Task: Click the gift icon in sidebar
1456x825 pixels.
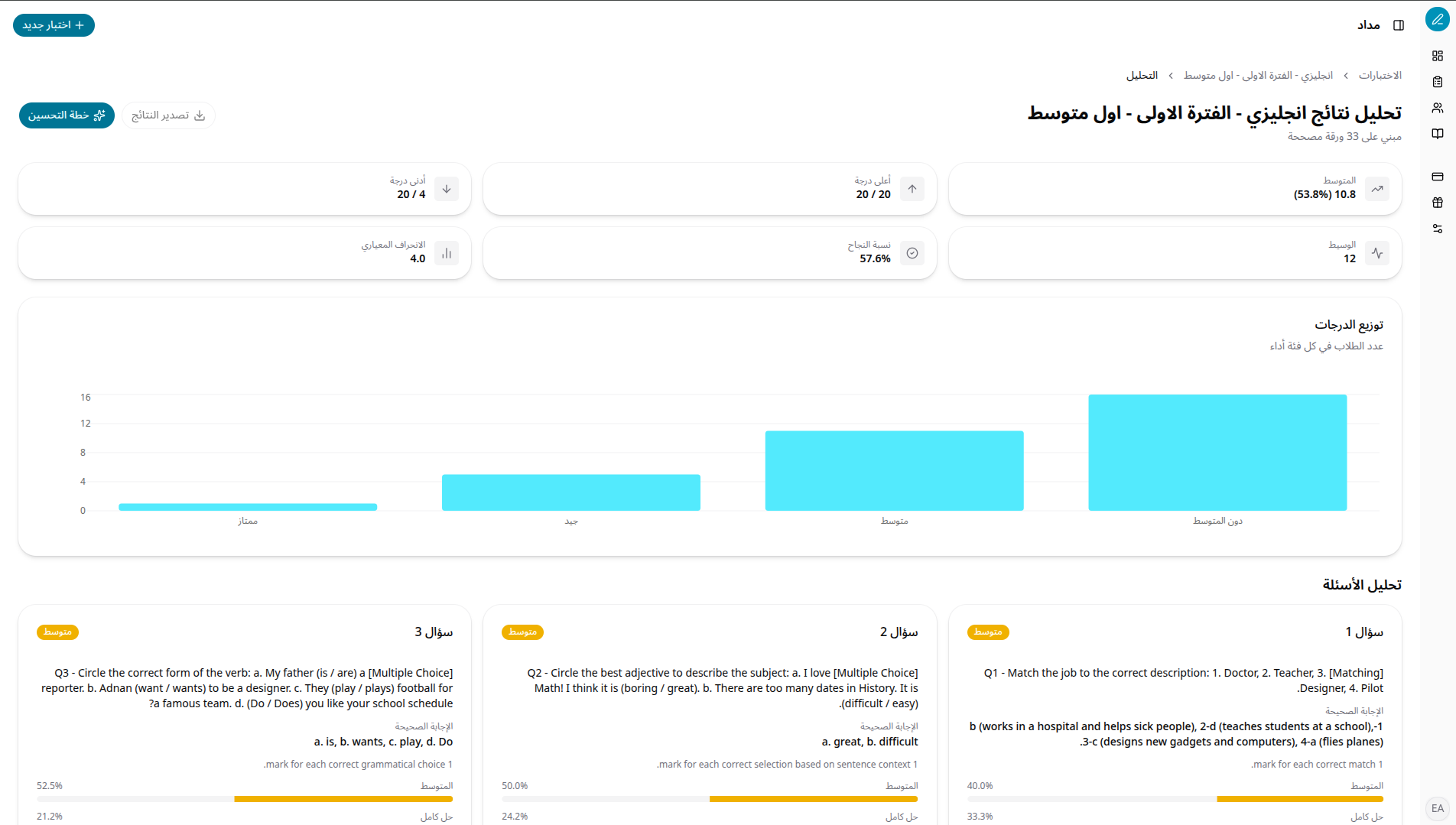Action: tap(1438, 203)
